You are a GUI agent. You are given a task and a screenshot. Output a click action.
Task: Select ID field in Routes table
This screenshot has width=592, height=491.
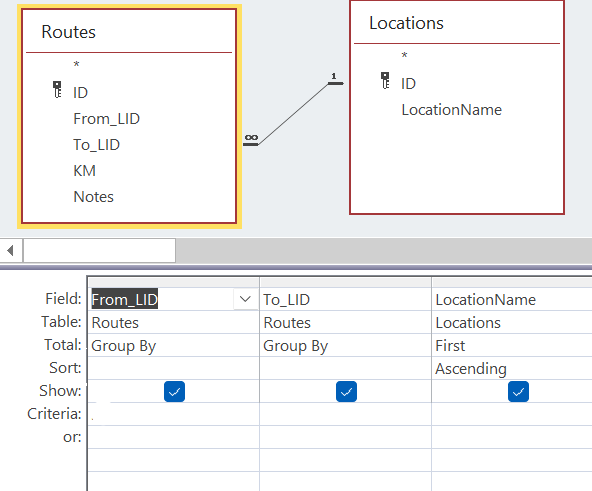click(x=80, y=93)
